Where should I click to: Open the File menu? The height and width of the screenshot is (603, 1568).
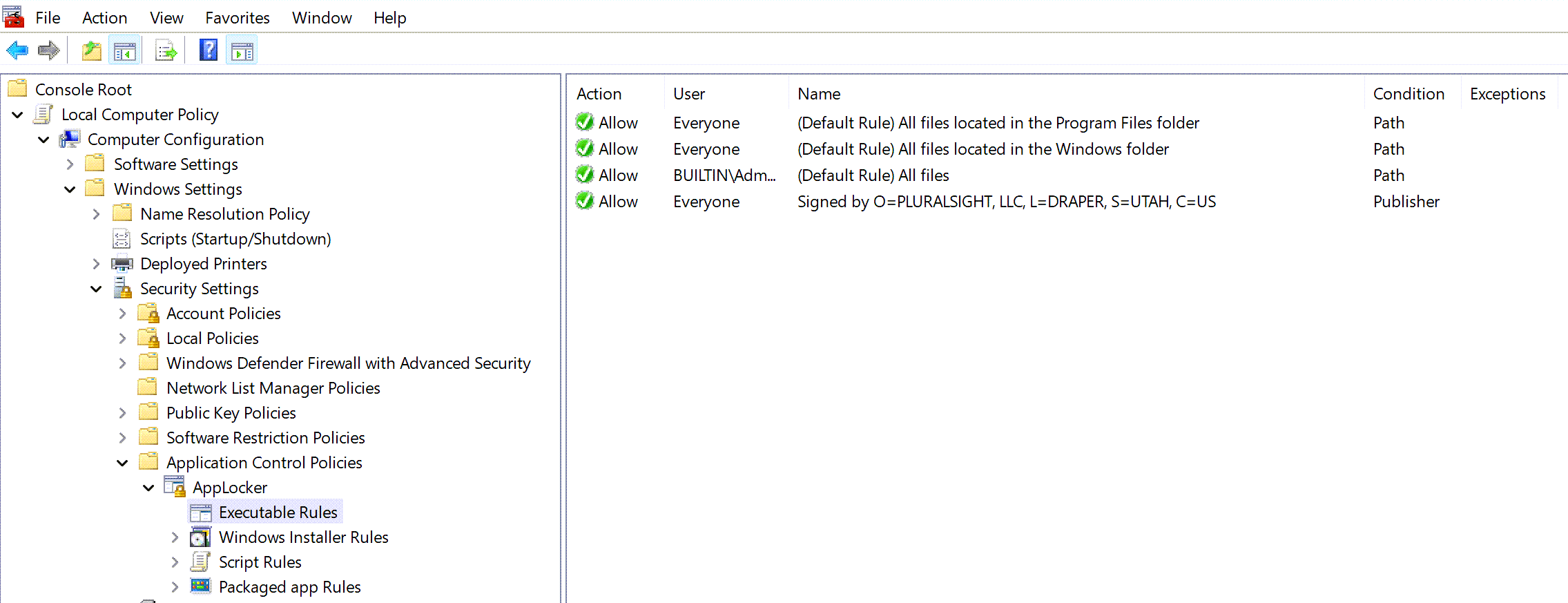[48, 17]
